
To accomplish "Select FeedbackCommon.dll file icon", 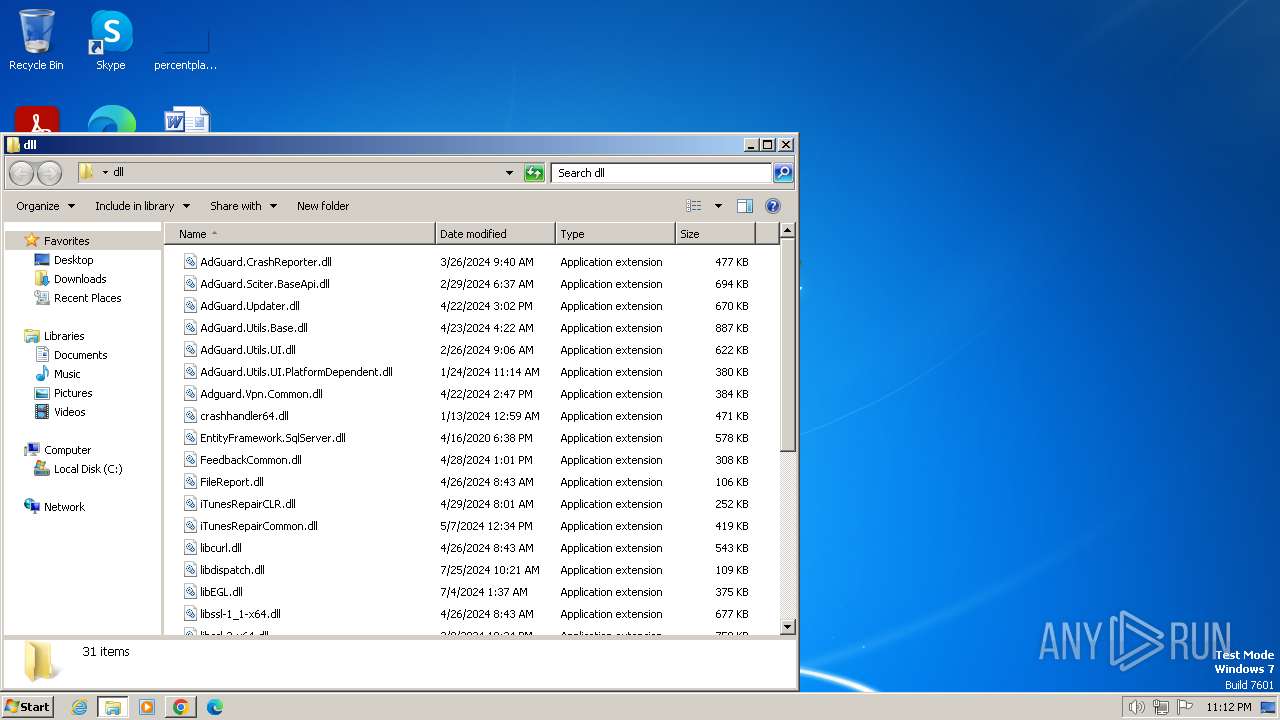I will [191, 460].
